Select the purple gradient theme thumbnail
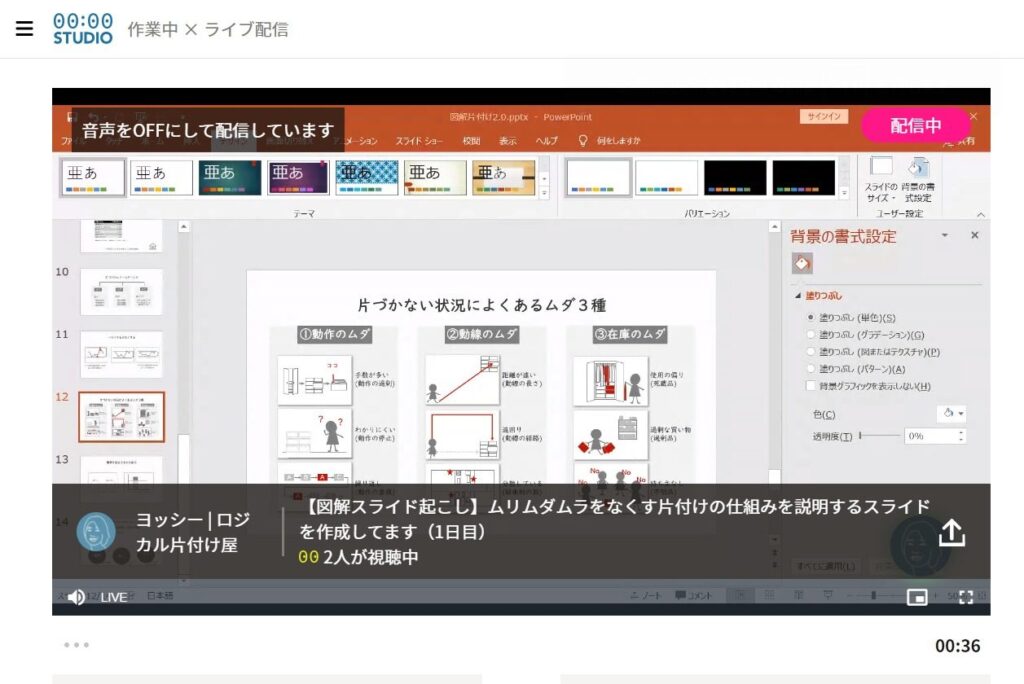This screenshot has width=1024, height=684. 298,177
